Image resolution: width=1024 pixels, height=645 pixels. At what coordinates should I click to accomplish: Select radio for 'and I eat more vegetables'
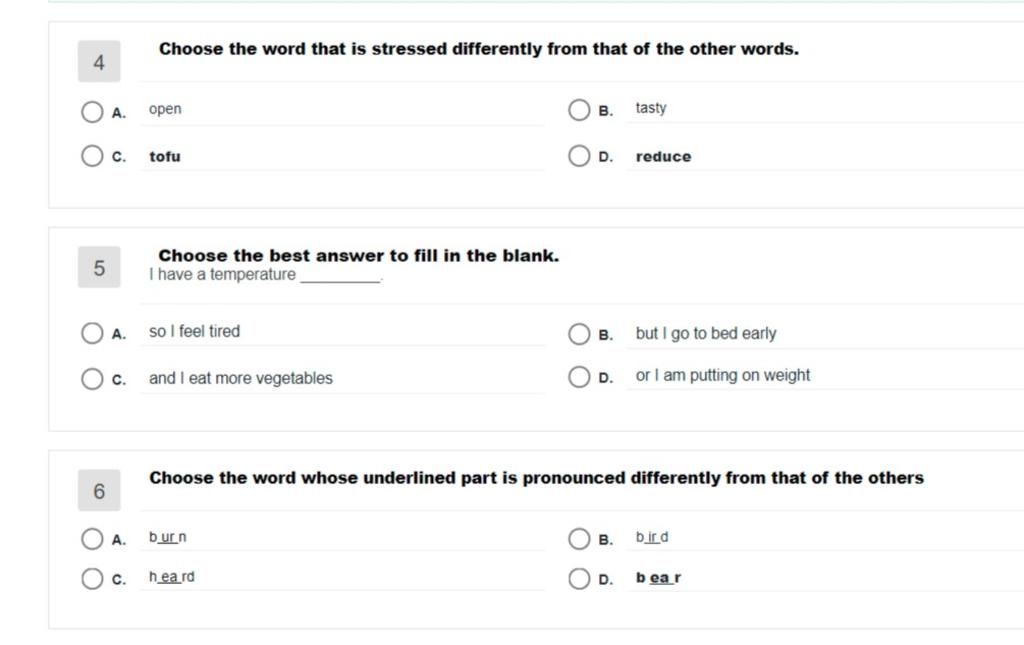(92, 379)
